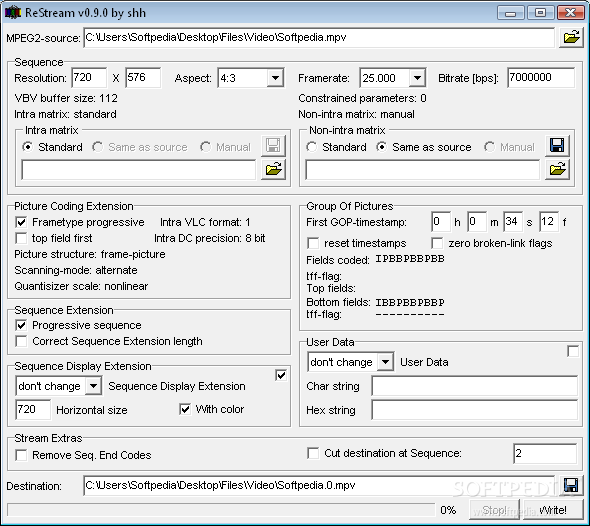Click Non-intra matrix: manual text
The image size is (590, 526).
click(356, 114)
